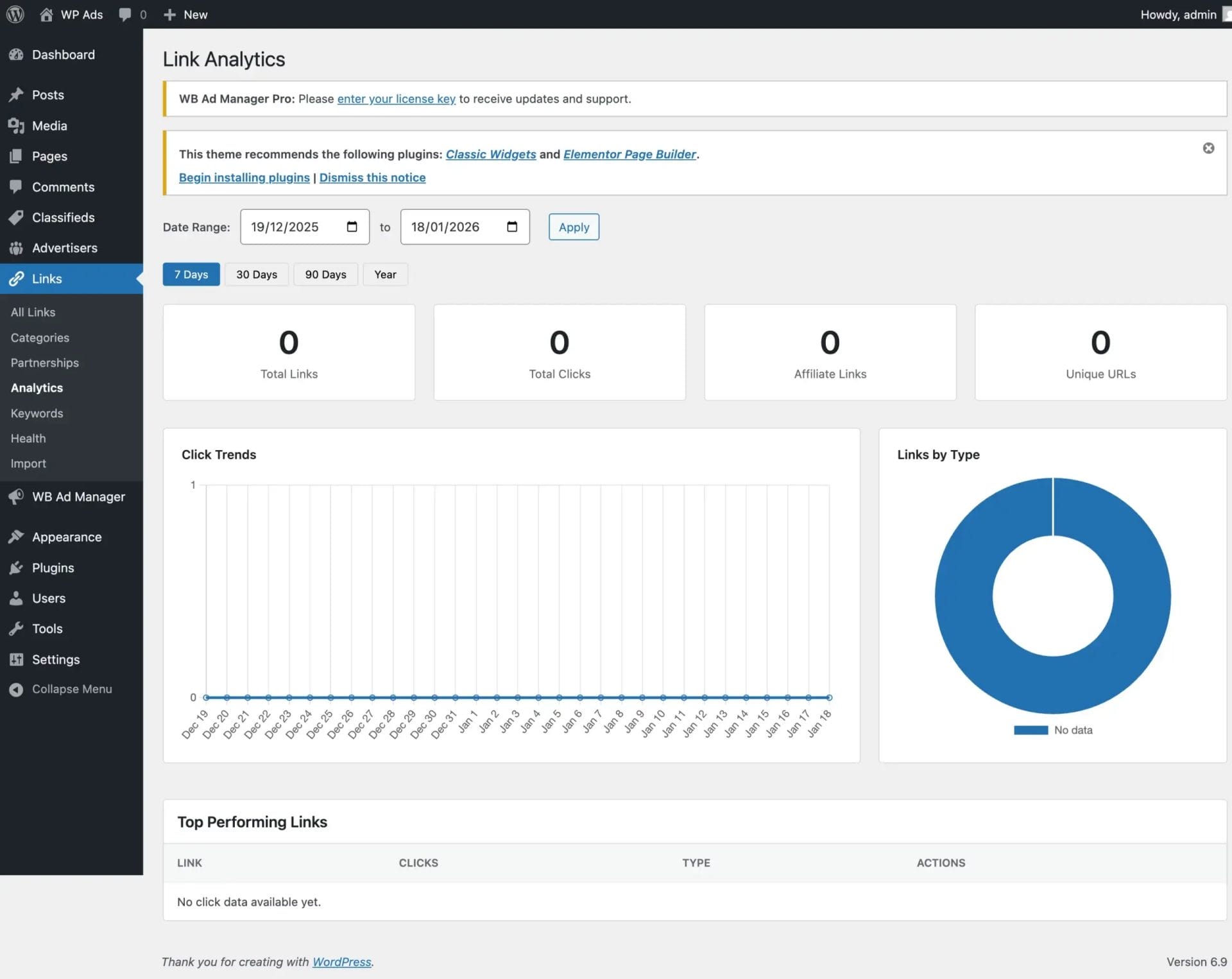The image size is (1232, 979).
Task: Click the Tools wrench icon
Action: pyautogui.click(x=16, y=628)
